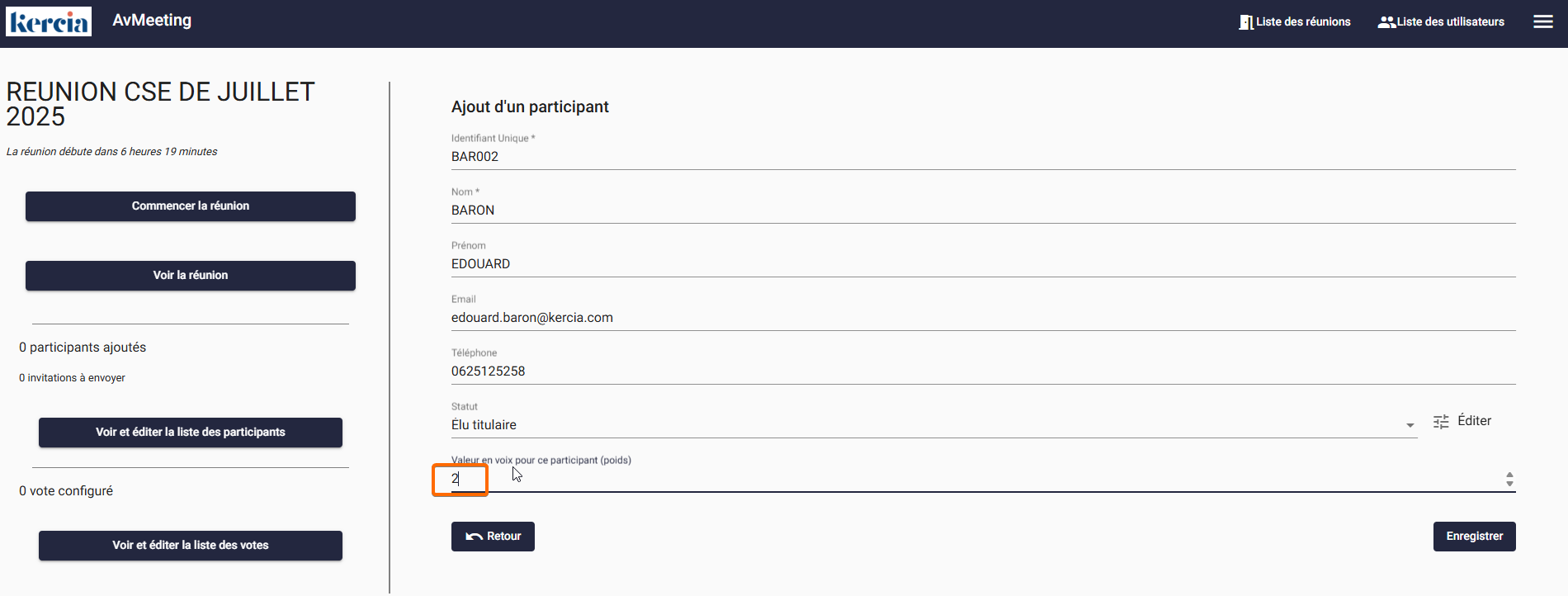1568x596 pixels.
Task: Click the back arrow icon on Retour
Action: click(474, 537)
